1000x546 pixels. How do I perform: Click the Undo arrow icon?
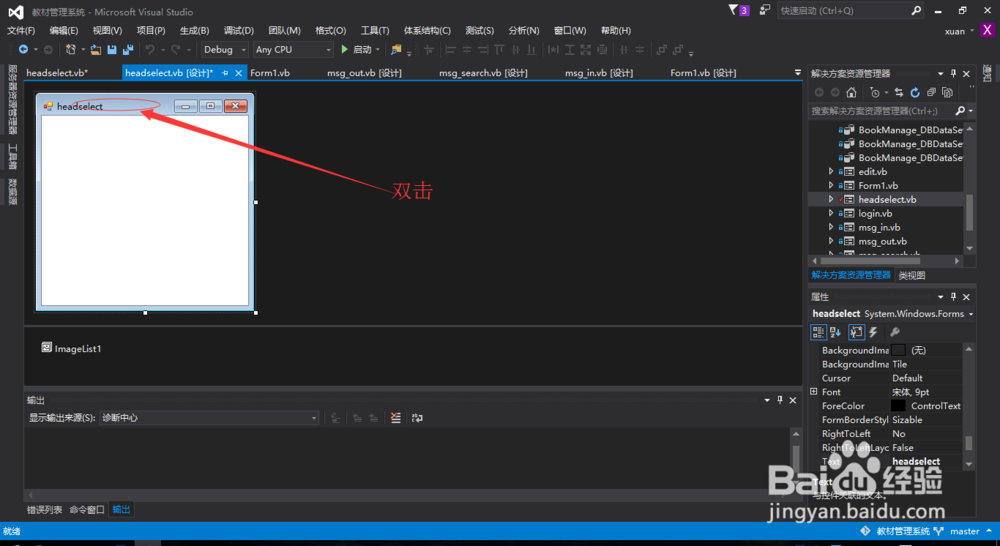point(150,49)
